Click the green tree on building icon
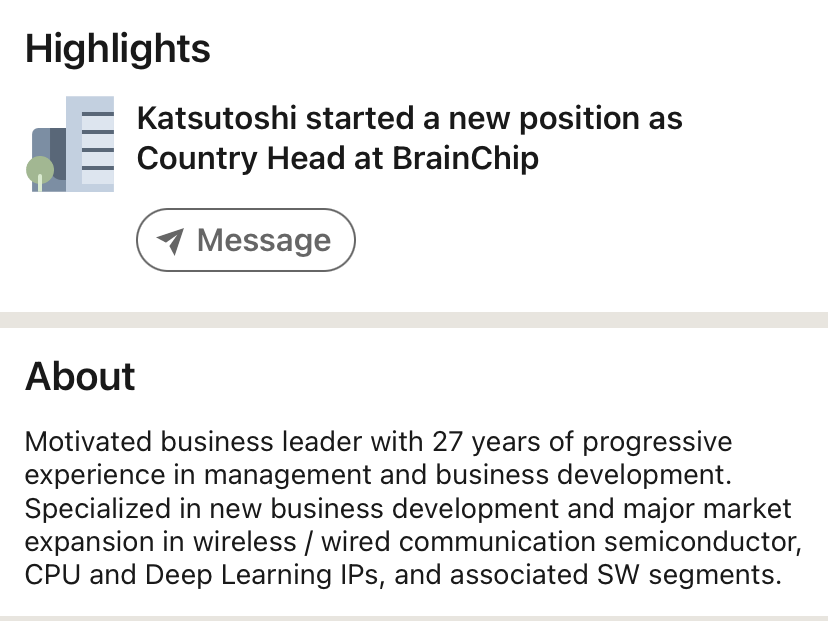The height and width of the screenshot is (621, 828). [x=39, y=172]
